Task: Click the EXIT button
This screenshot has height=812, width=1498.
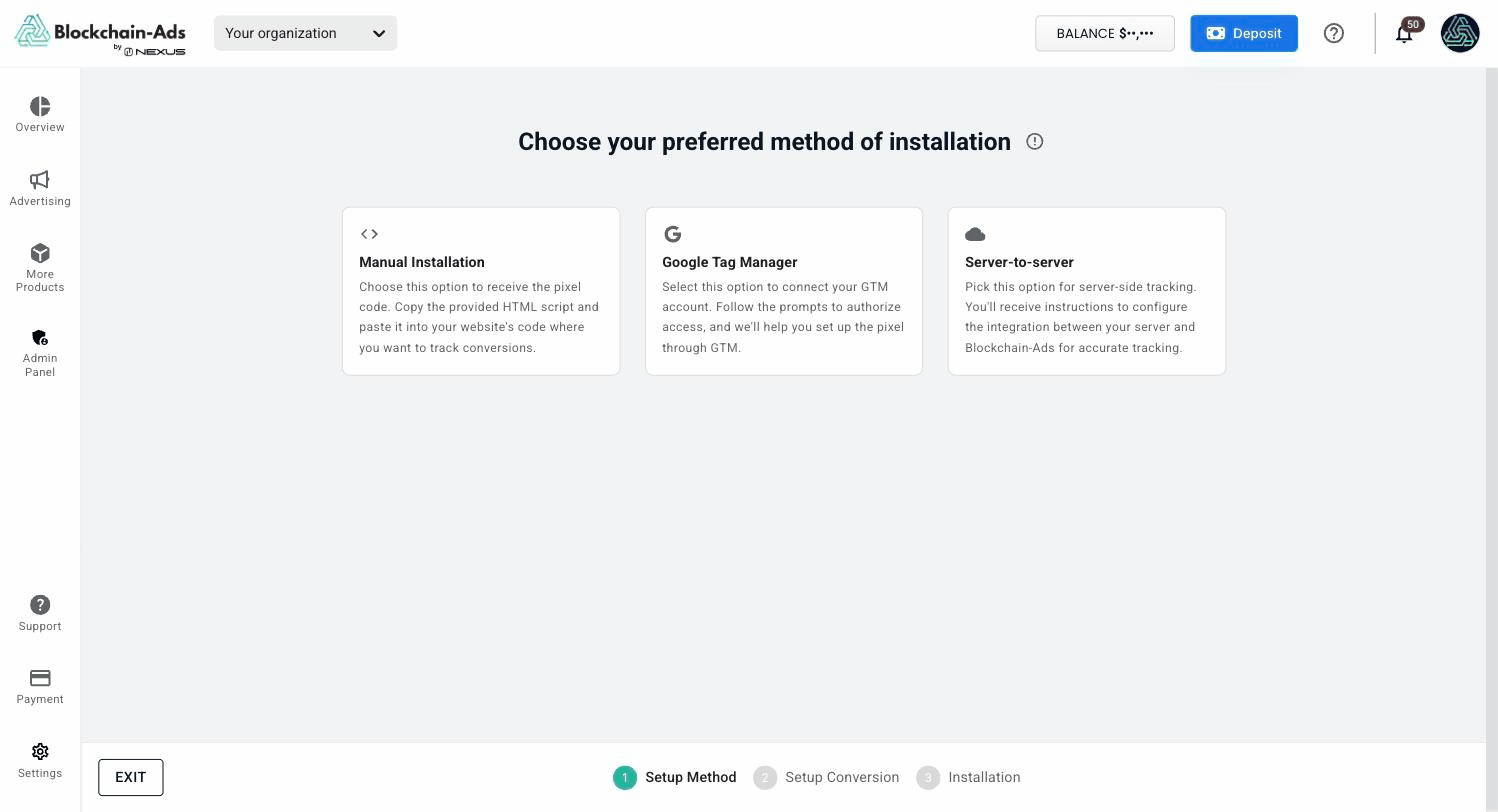Action: coord(131,777)
